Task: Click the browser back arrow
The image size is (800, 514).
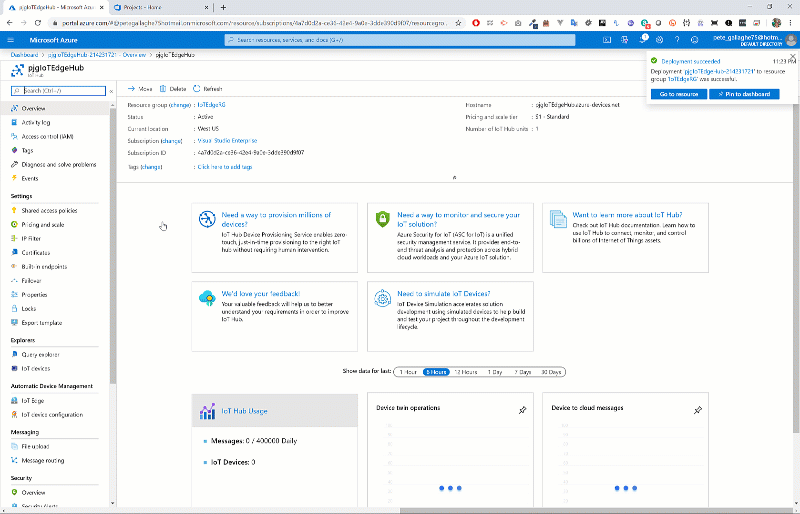Action: pyautogui.click(x=9, y=22)
